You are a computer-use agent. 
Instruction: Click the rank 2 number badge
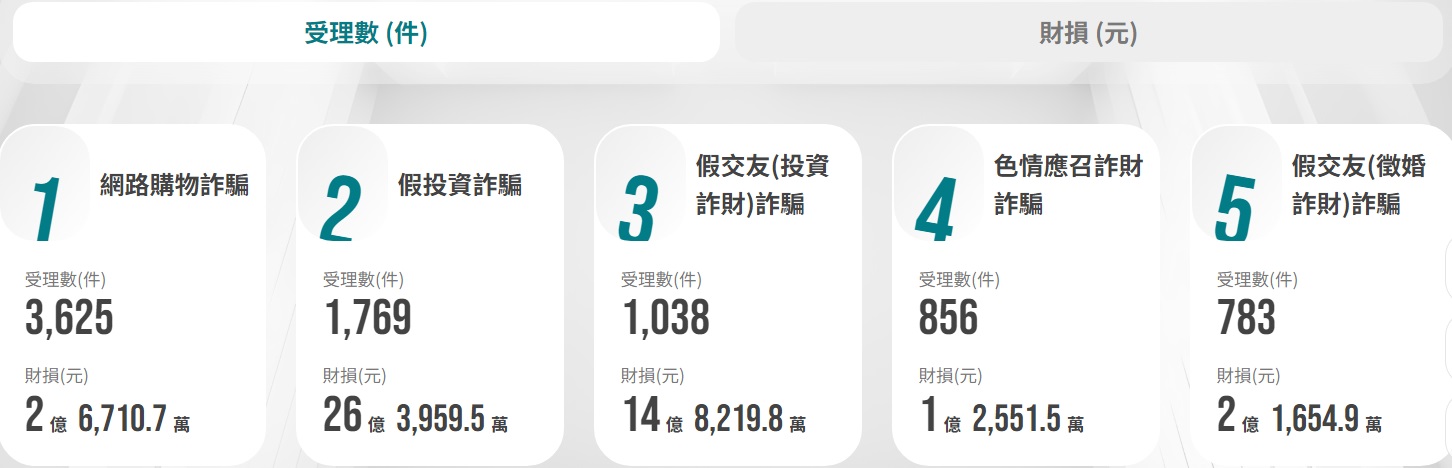point(342,207)
